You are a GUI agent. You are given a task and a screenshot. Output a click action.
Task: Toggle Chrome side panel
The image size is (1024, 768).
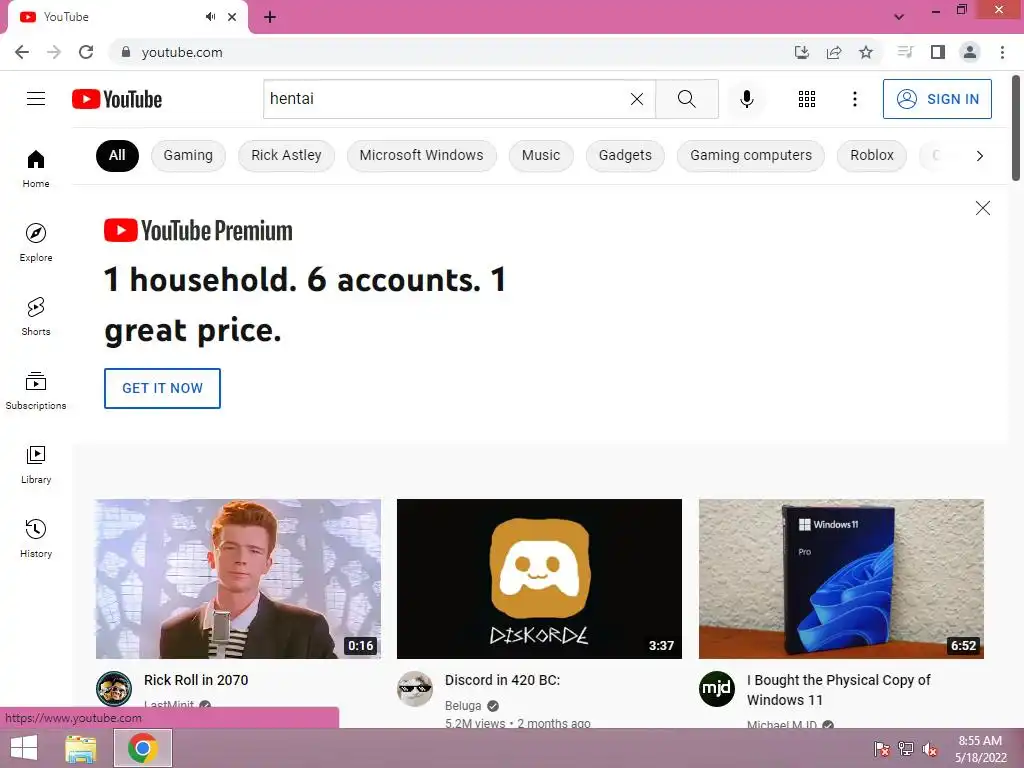point(938,52)
